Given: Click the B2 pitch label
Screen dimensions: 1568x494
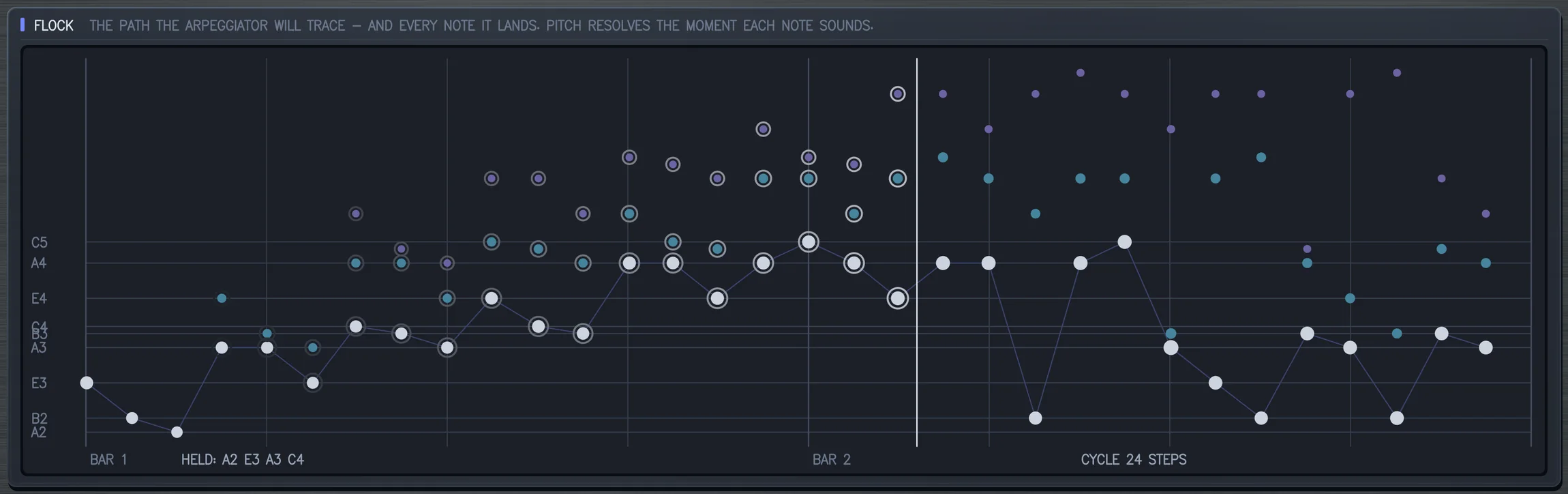Looking at the screenshot, I should click(39, 418).
